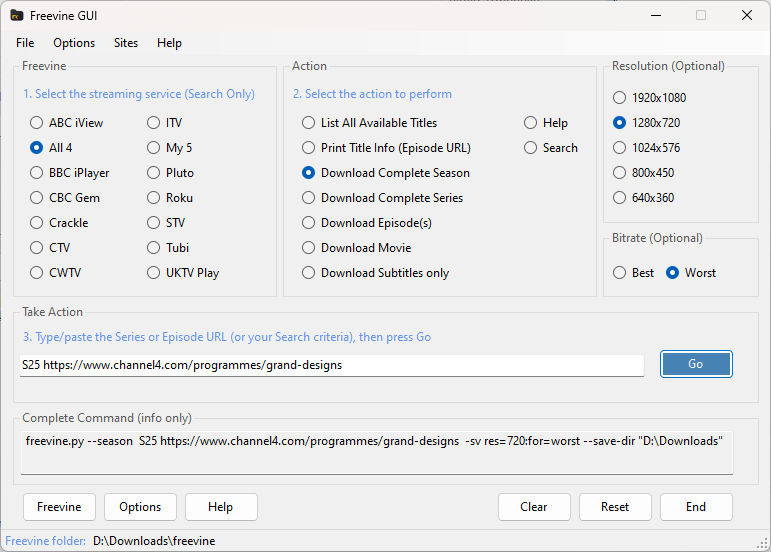Image resolution: width=771 pixels, height=552 pixels.
Task: Pick the Tubi service option
Action: point(154,248)
